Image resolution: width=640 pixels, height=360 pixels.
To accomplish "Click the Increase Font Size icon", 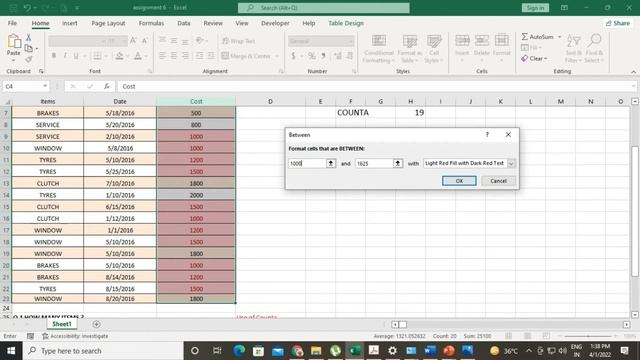I will [x=133, y=40].
